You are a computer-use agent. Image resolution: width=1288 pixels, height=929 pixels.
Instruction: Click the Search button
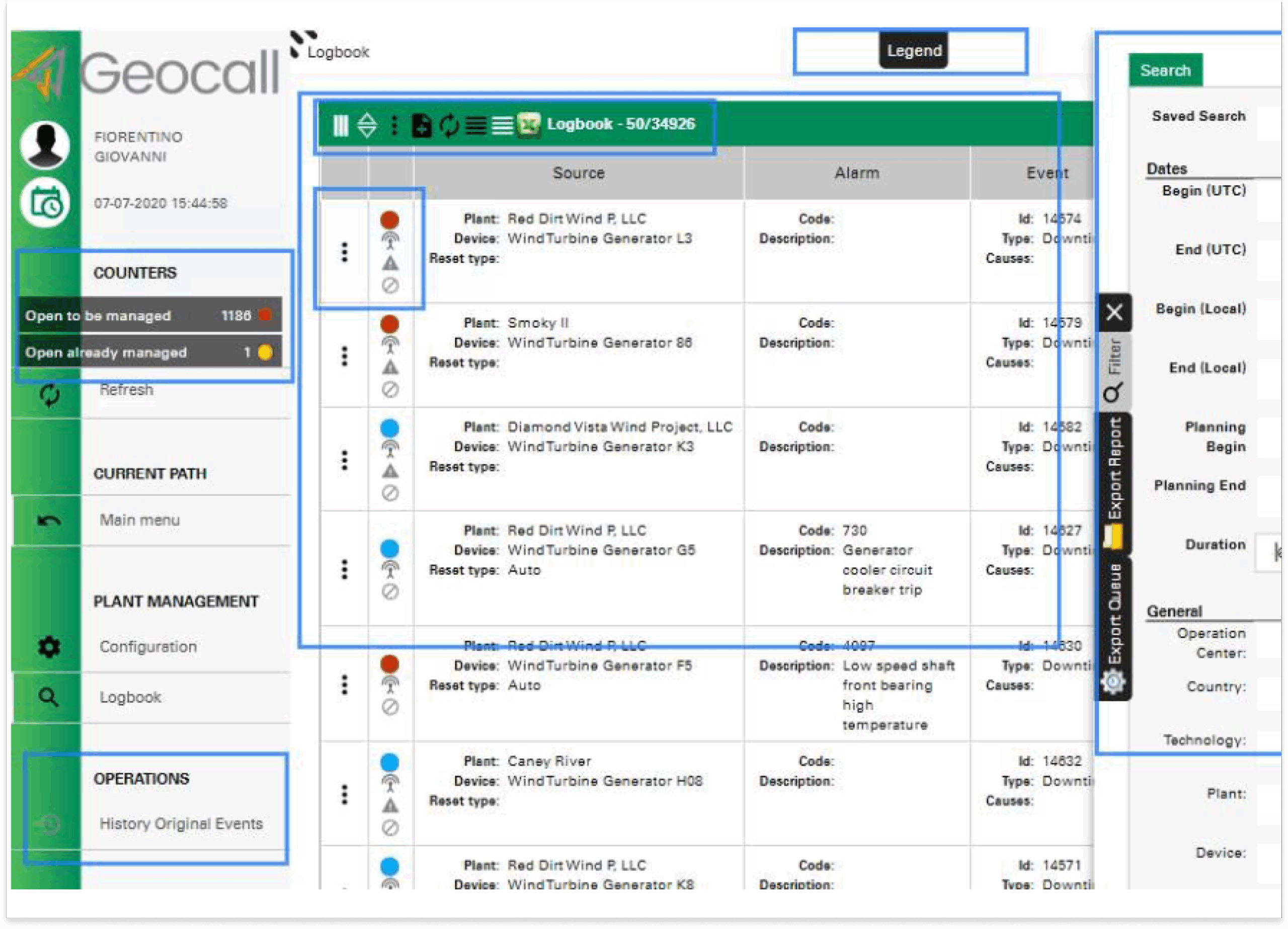[x=1165, y=70]
